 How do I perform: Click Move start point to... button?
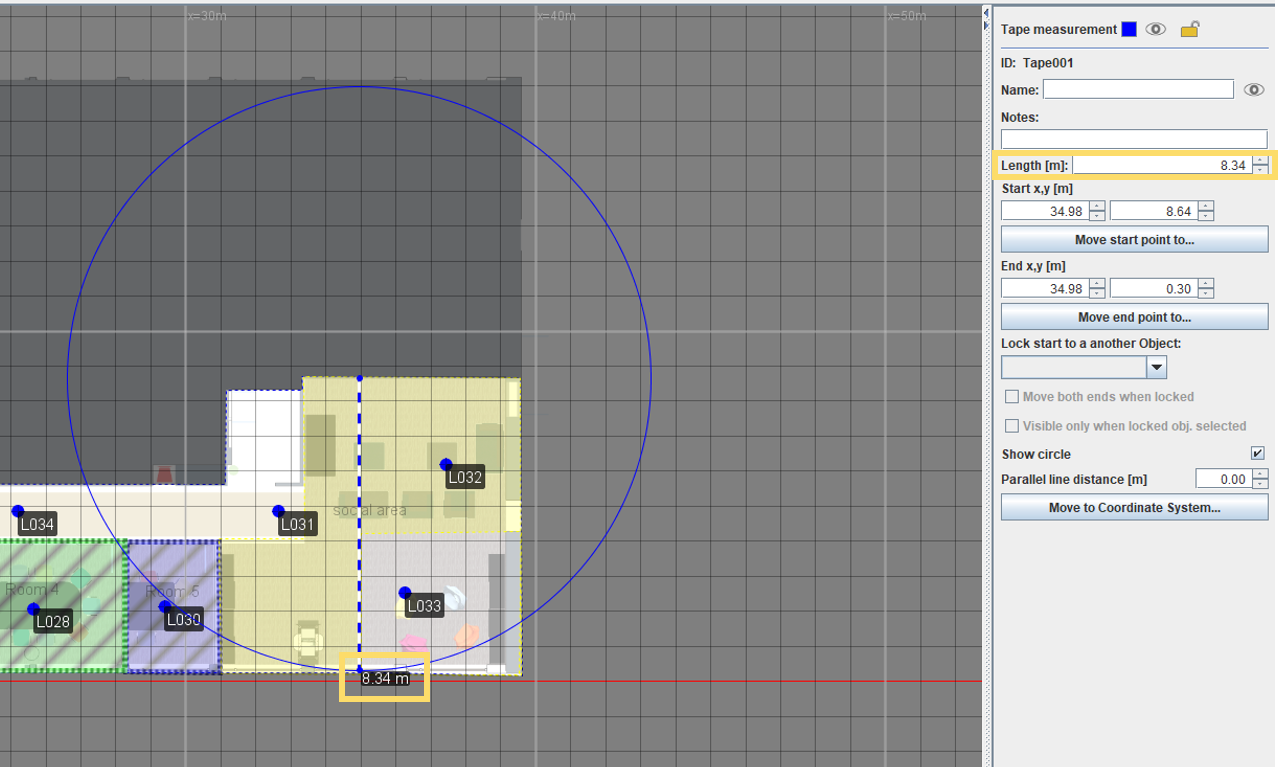[x=1134, y=240]
